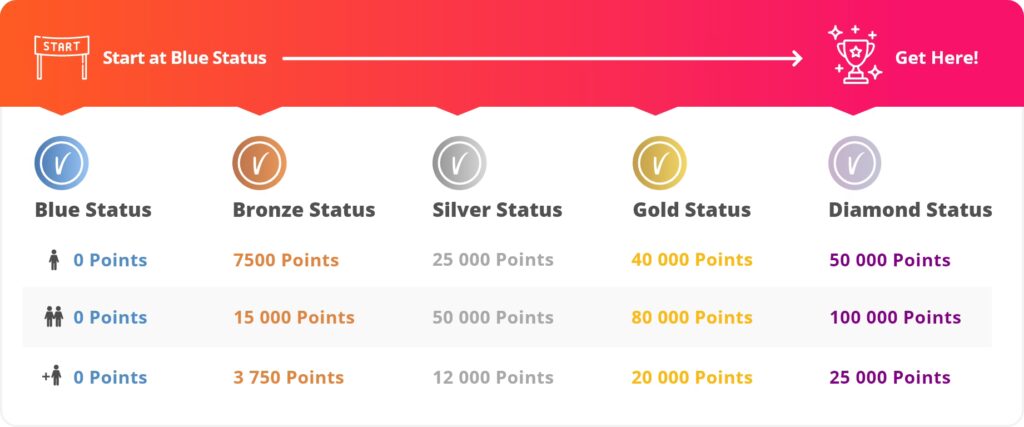Click the two-person couple icon
The height and width of the screenshot is (427, 1024).
(54, 318)
